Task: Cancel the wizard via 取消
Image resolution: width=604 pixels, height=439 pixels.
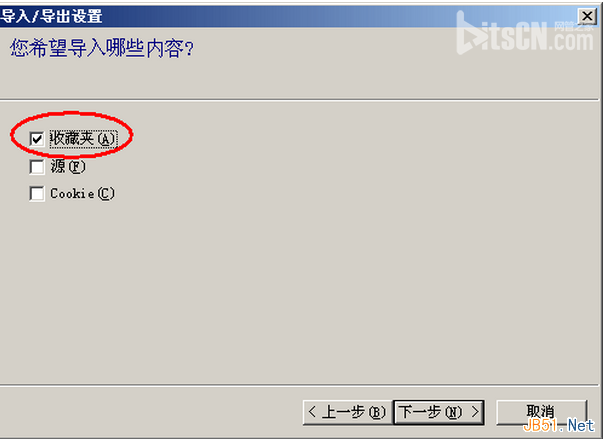Action: (x=541, y=412)
